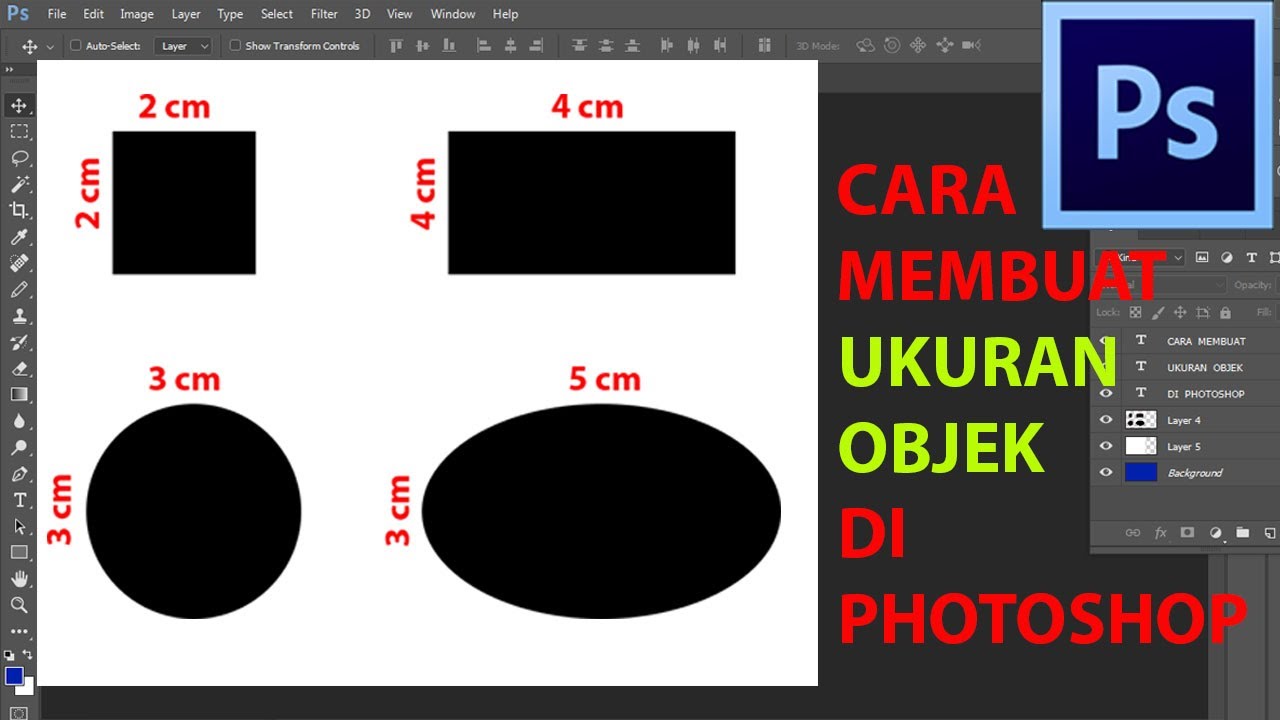Select the Brush tool
Screen dimensions: 1280x720
tap(19, 289)
